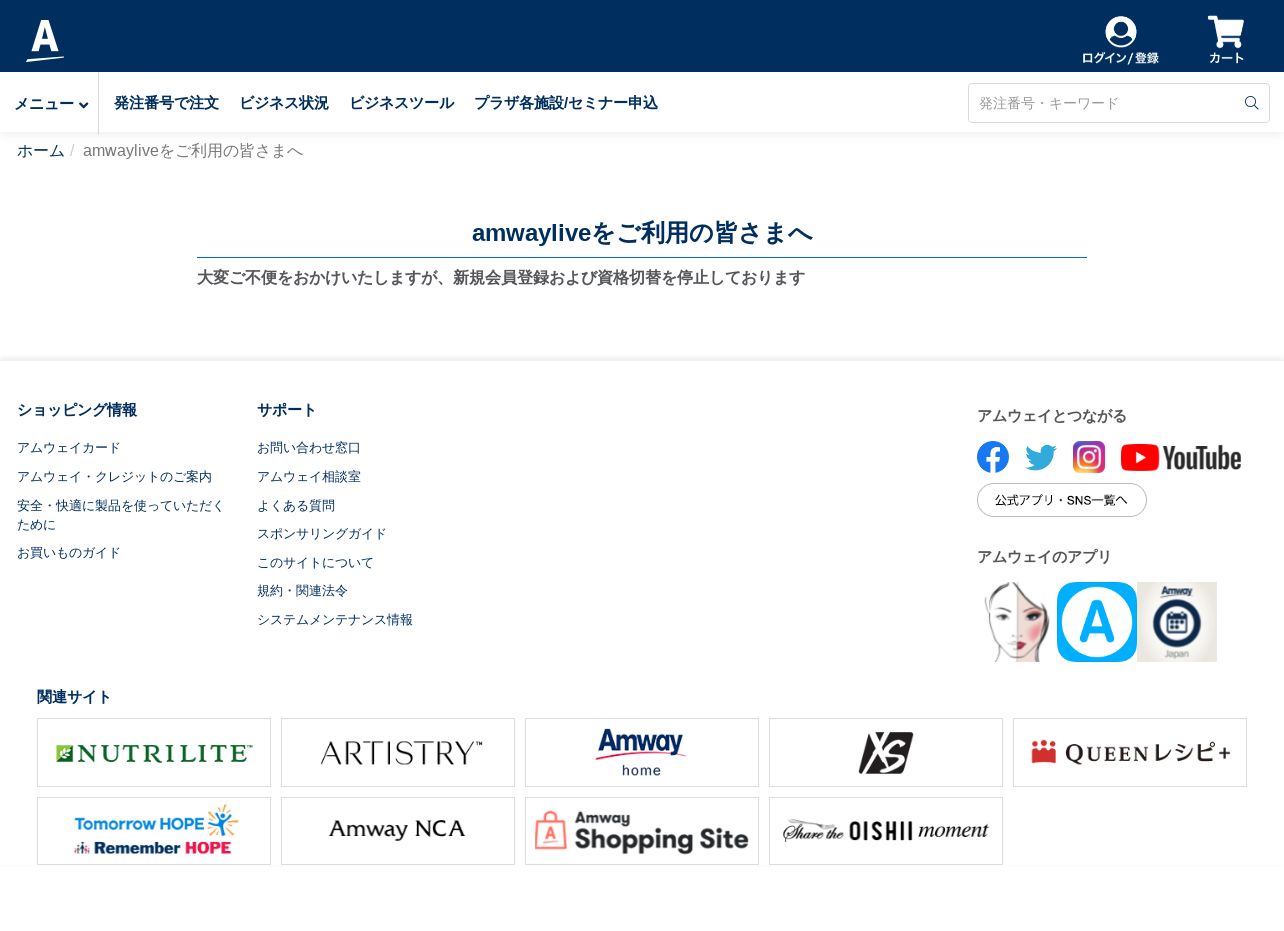Select 発注番号で注文 in navigation
Screen dimensions: 1284x931
click(166, 103)
